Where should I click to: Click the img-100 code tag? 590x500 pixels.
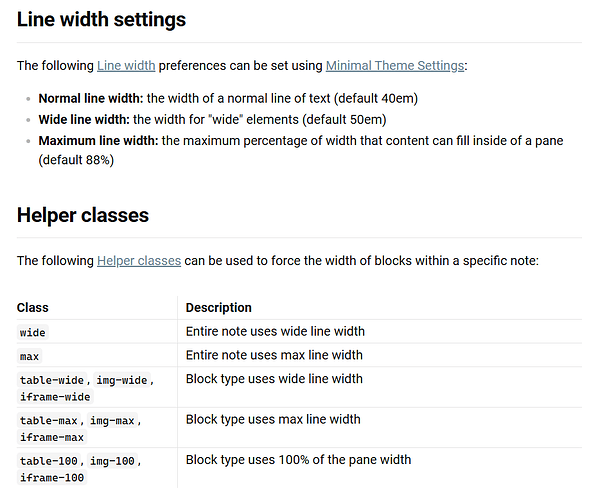(112, 460)
